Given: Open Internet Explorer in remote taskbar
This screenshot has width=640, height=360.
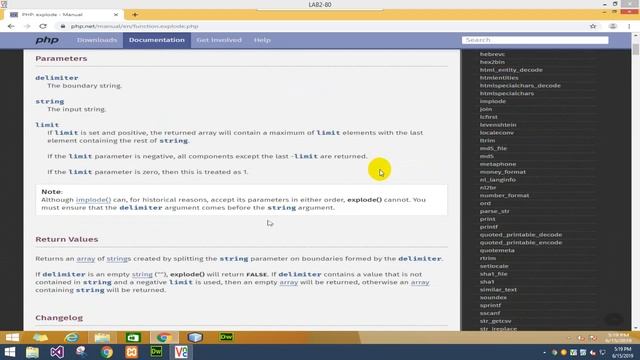Looking at the screenshot, I should [72, 337].
